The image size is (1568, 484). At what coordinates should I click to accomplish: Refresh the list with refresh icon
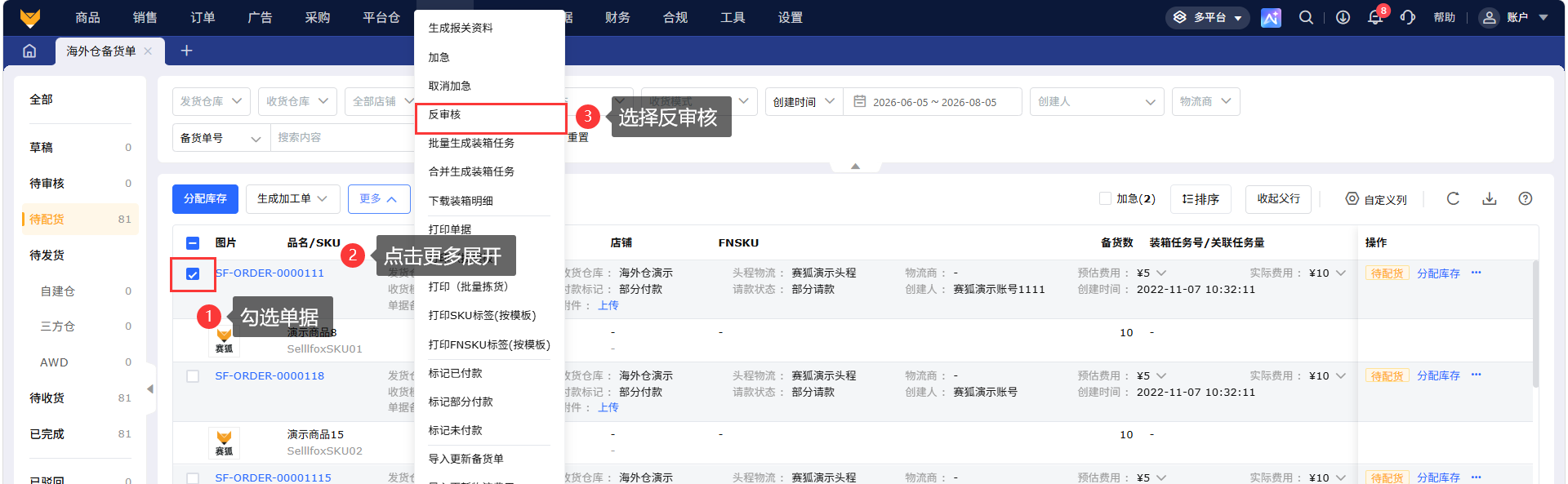pyautogui.click(x=1453, y=198)
